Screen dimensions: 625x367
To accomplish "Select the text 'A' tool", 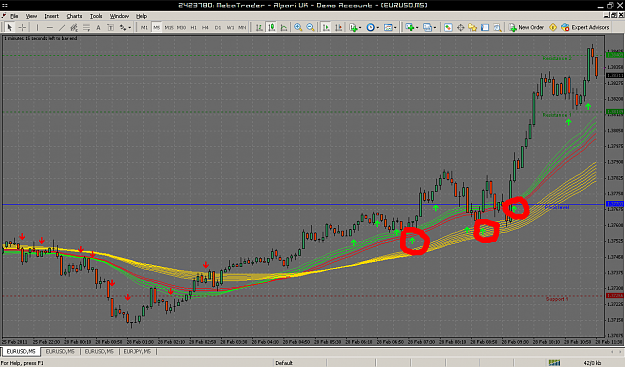I will click(x=98, y=27).
